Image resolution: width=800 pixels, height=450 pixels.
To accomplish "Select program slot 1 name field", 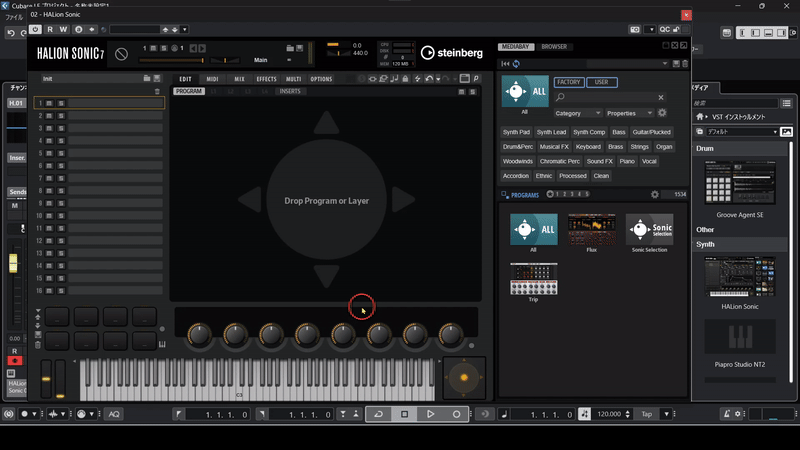I will click(x=115, y=103).
